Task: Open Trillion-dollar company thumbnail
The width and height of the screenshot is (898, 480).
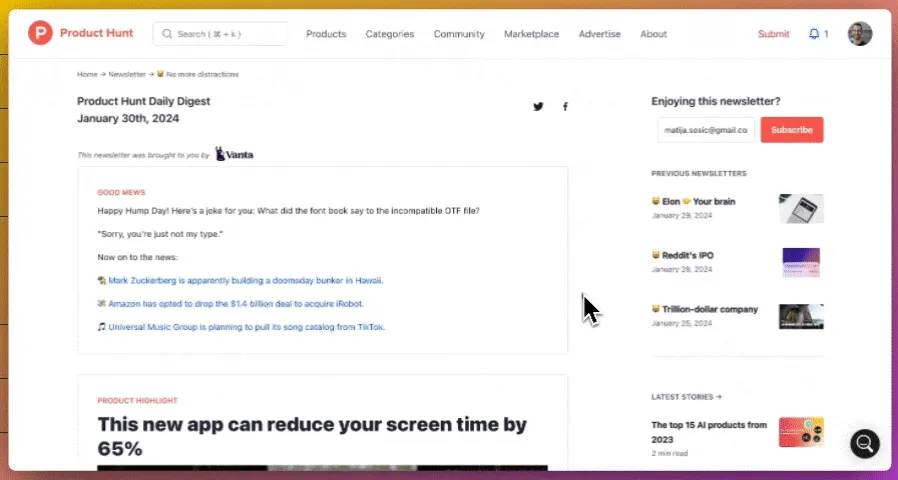Action: pyautogui.click(x=801, y=316)
